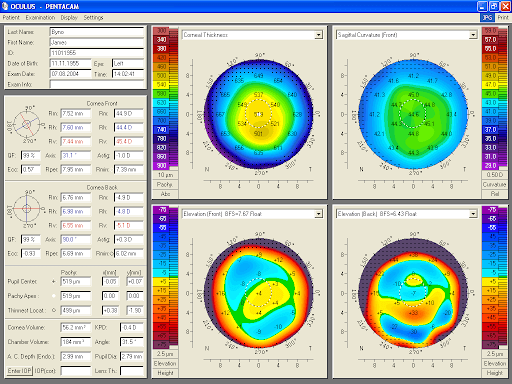Click the Height button under front elevation scale
This screenshot has height=384, width=512.
click(x=165, y=373)
